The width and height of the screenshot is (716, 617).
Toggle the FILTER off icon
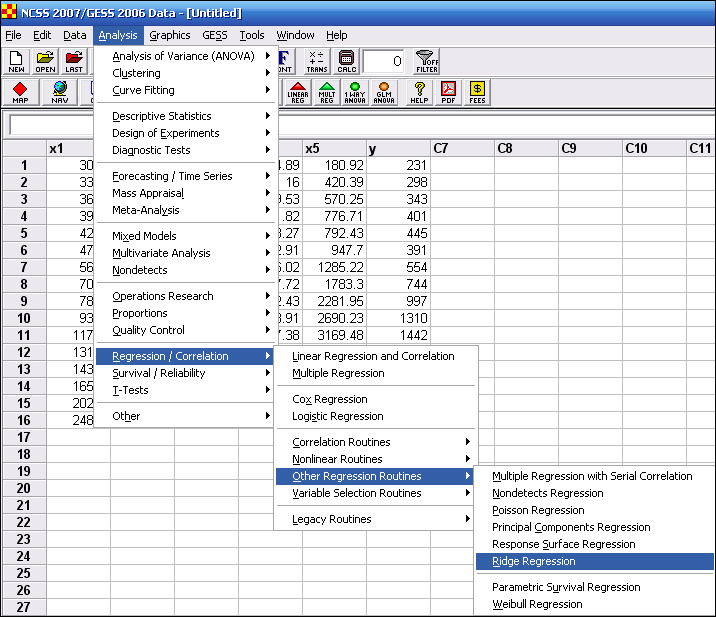click(427, 62)
